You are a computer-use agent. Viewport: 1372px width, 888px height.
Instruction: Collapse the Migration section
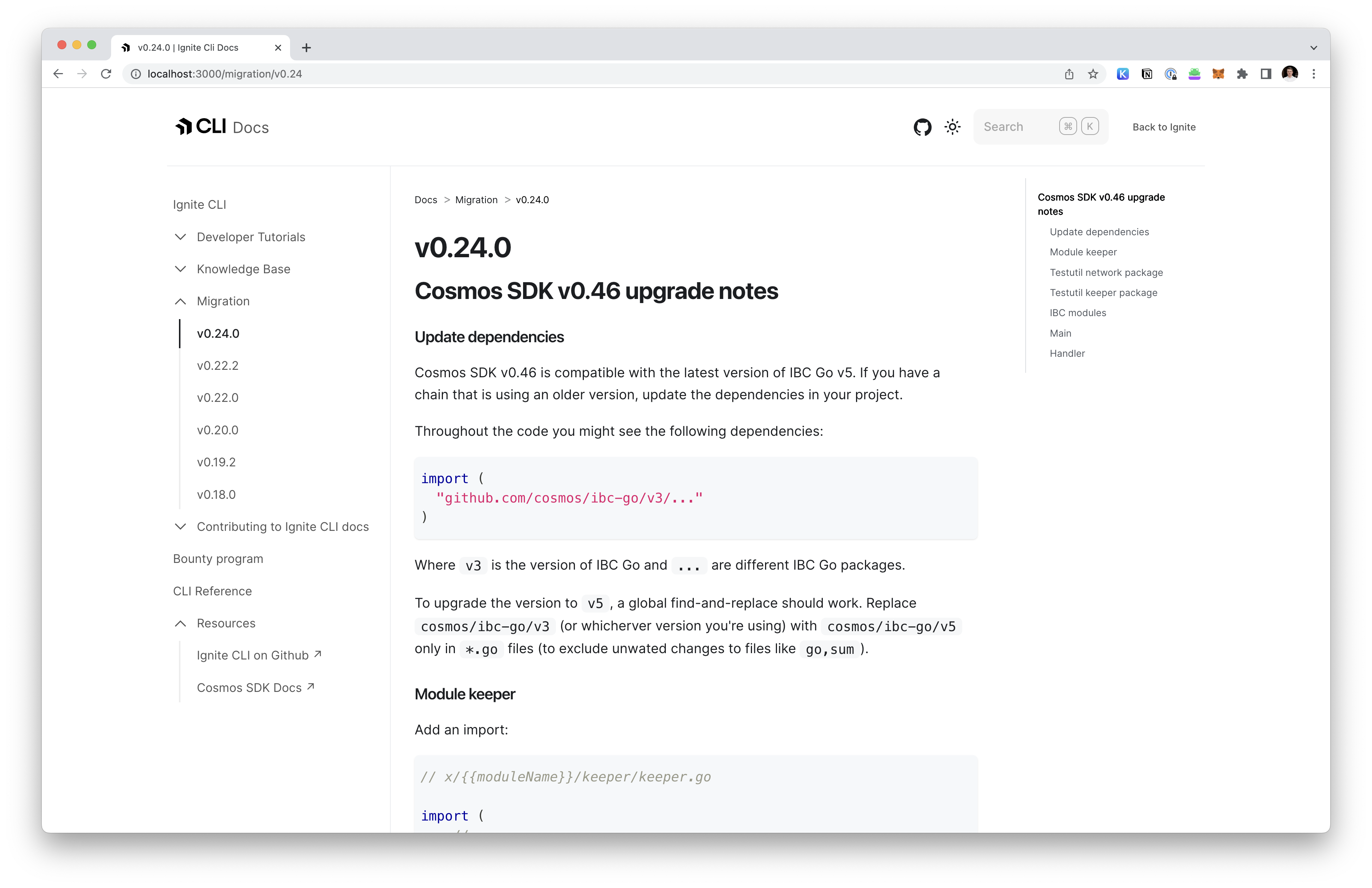click(223, 301)
